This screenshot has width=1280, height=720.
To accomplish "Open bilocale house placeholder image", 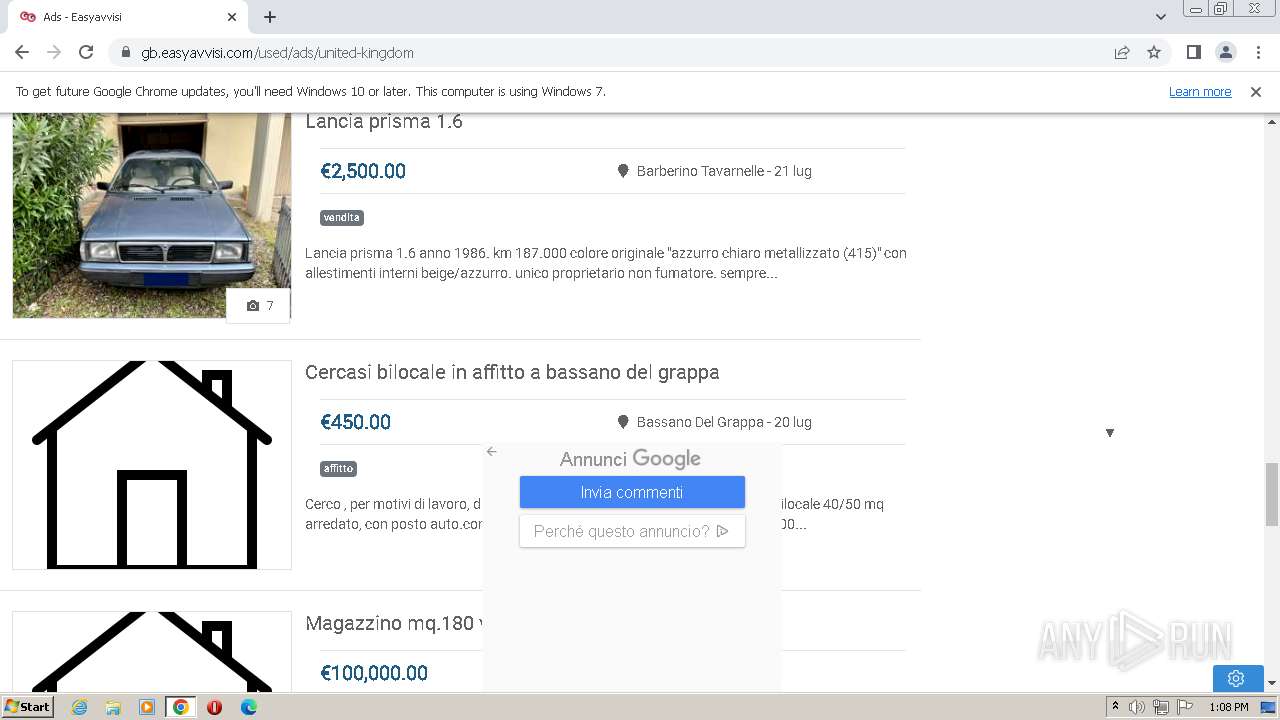I will 152,465.
